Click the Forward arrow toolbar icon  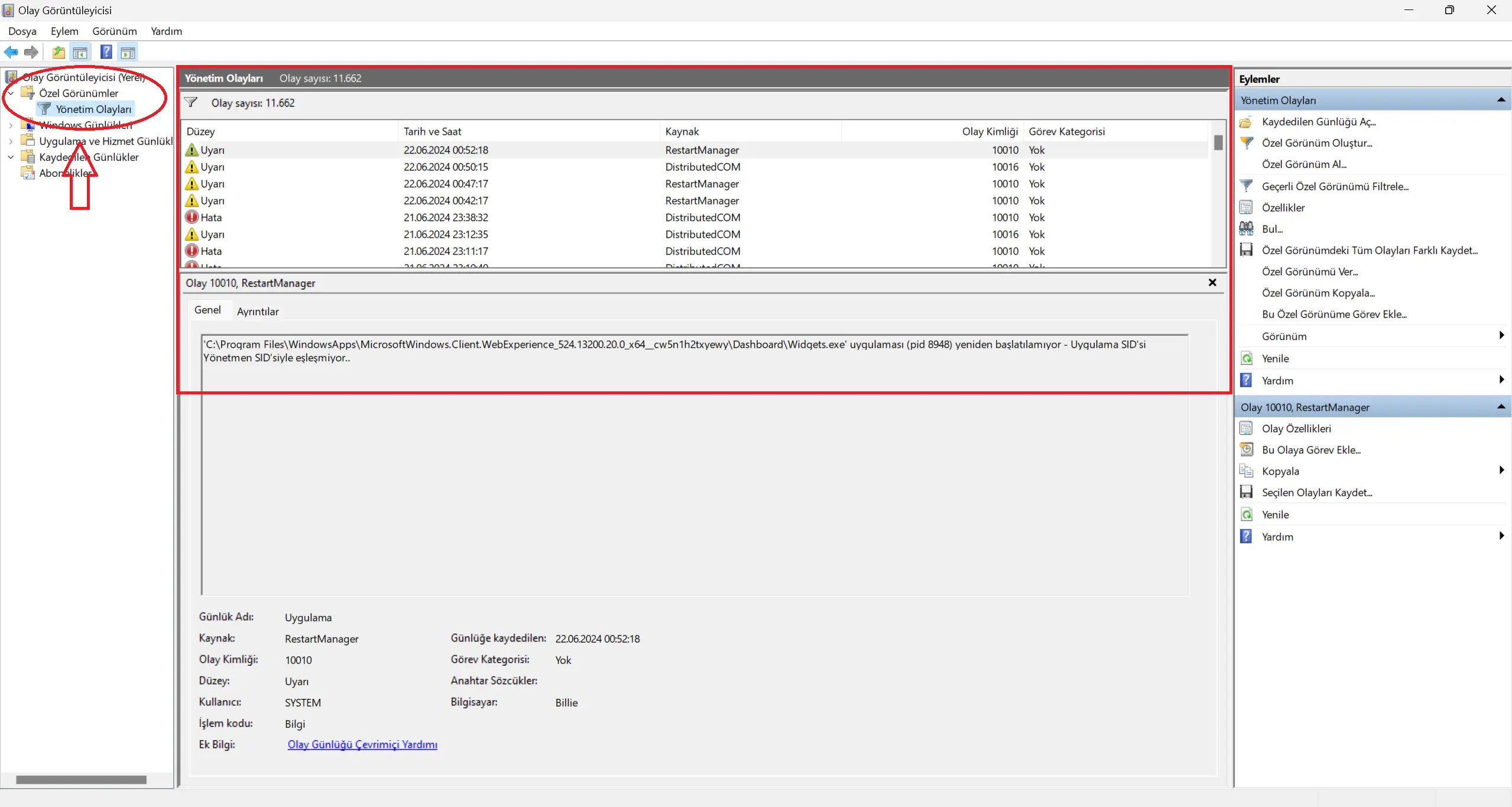pos(31,52)
